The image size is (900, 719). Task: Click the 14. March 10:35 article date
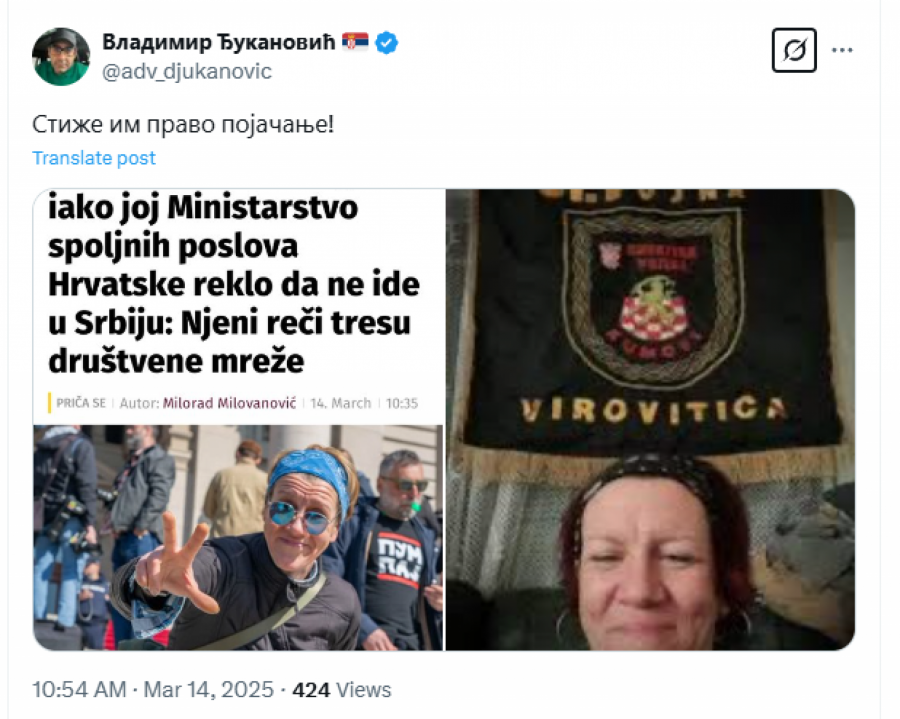point(364,403)
